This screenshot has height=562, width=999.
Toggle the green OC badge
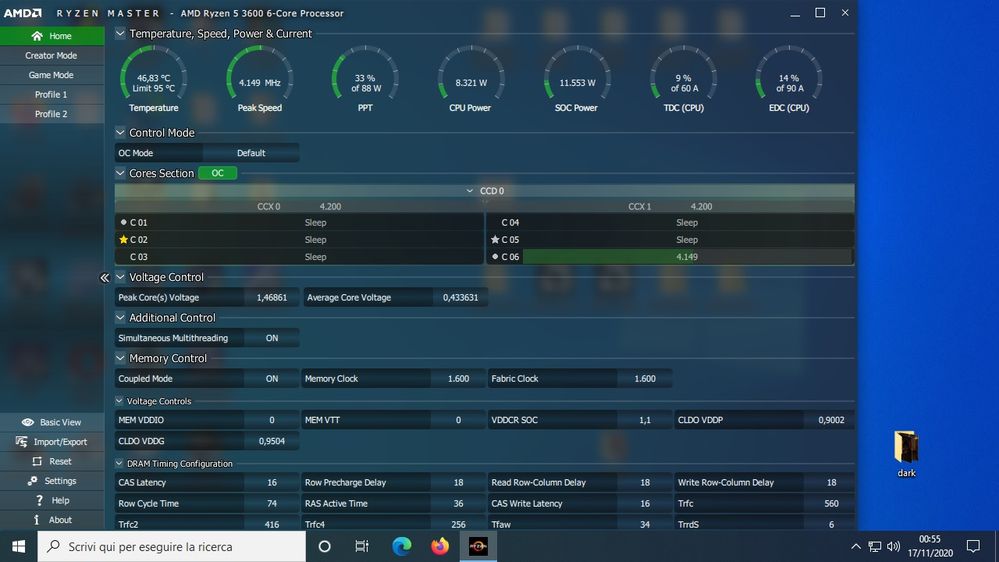click(217, 173)
